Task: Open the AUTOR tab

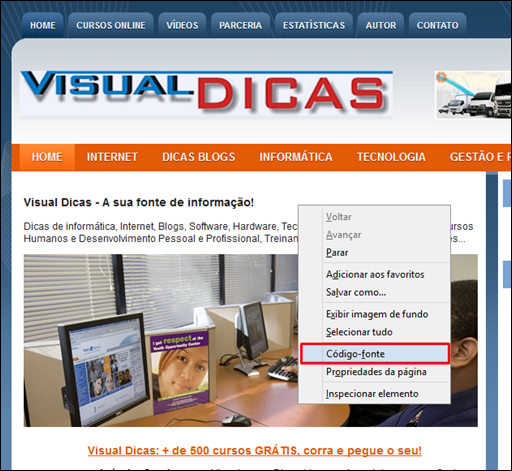Action: pyautogui.click(x=381, y=25)
